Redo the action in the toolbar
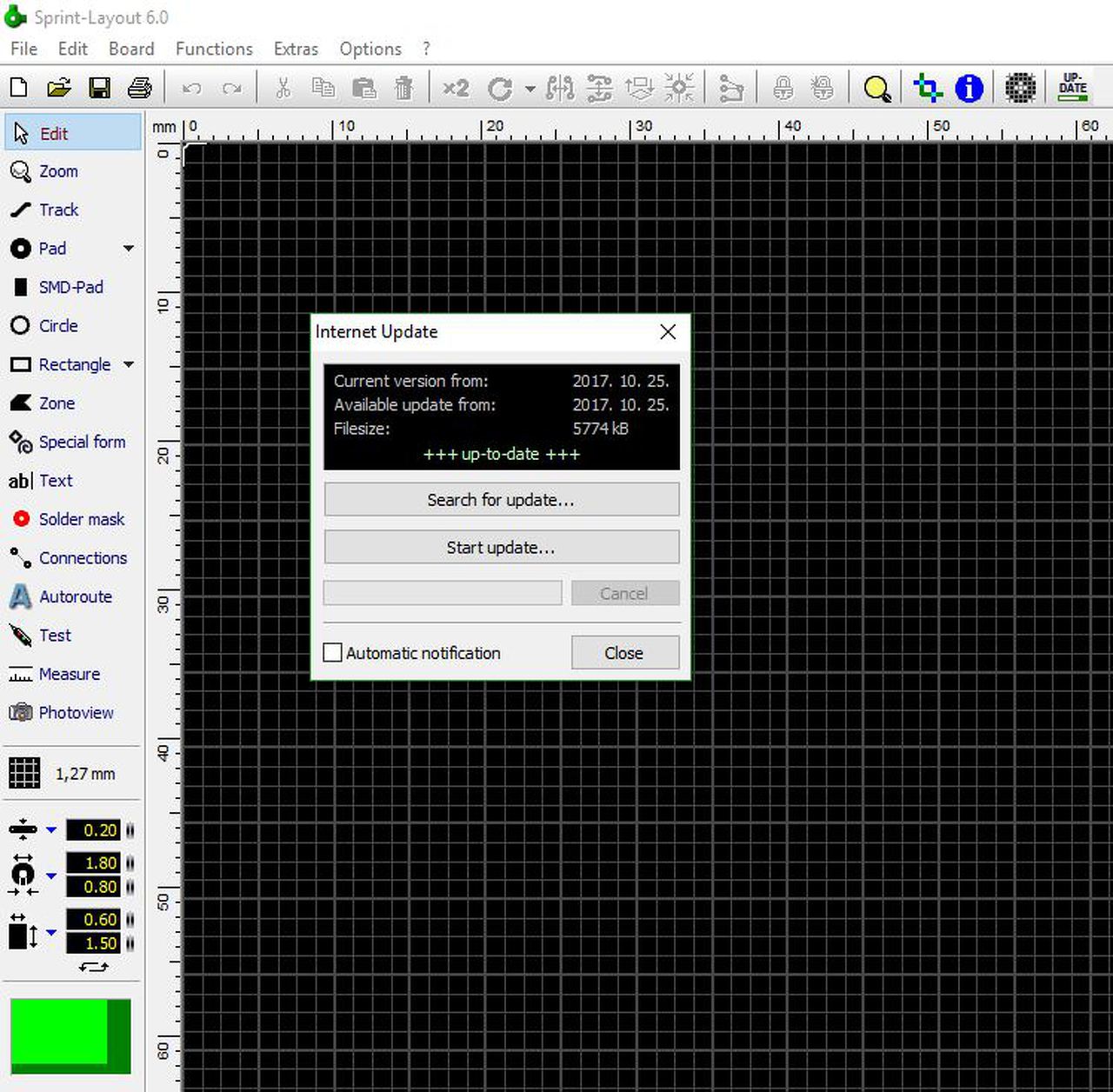 click(x=231, y=88)
